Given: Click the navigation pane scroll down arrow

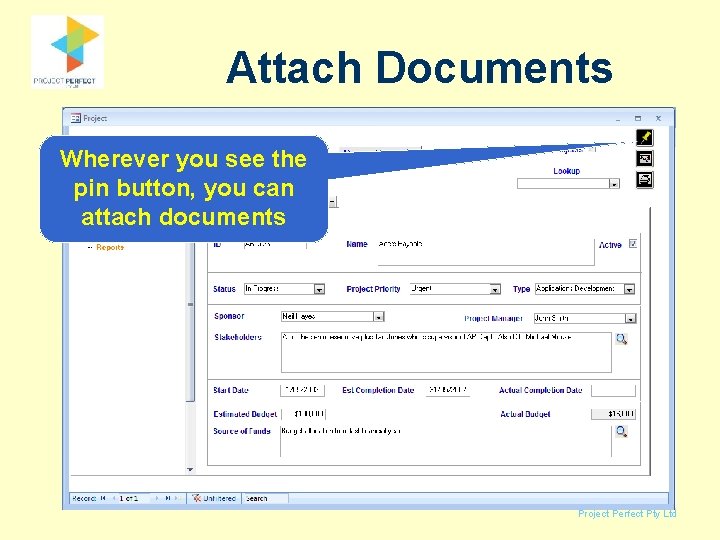Looking at the screenshot, I should coord(190,469).
